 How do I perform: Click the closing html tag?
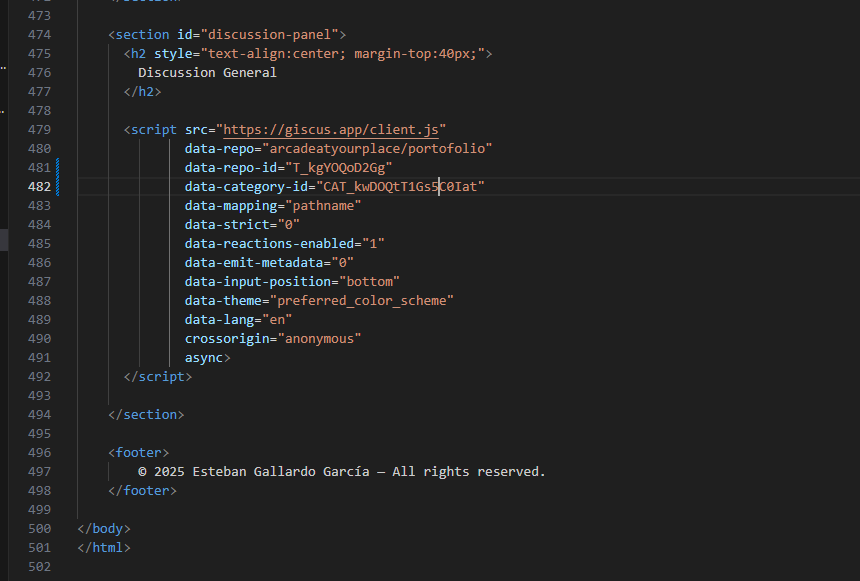point(103,547)
